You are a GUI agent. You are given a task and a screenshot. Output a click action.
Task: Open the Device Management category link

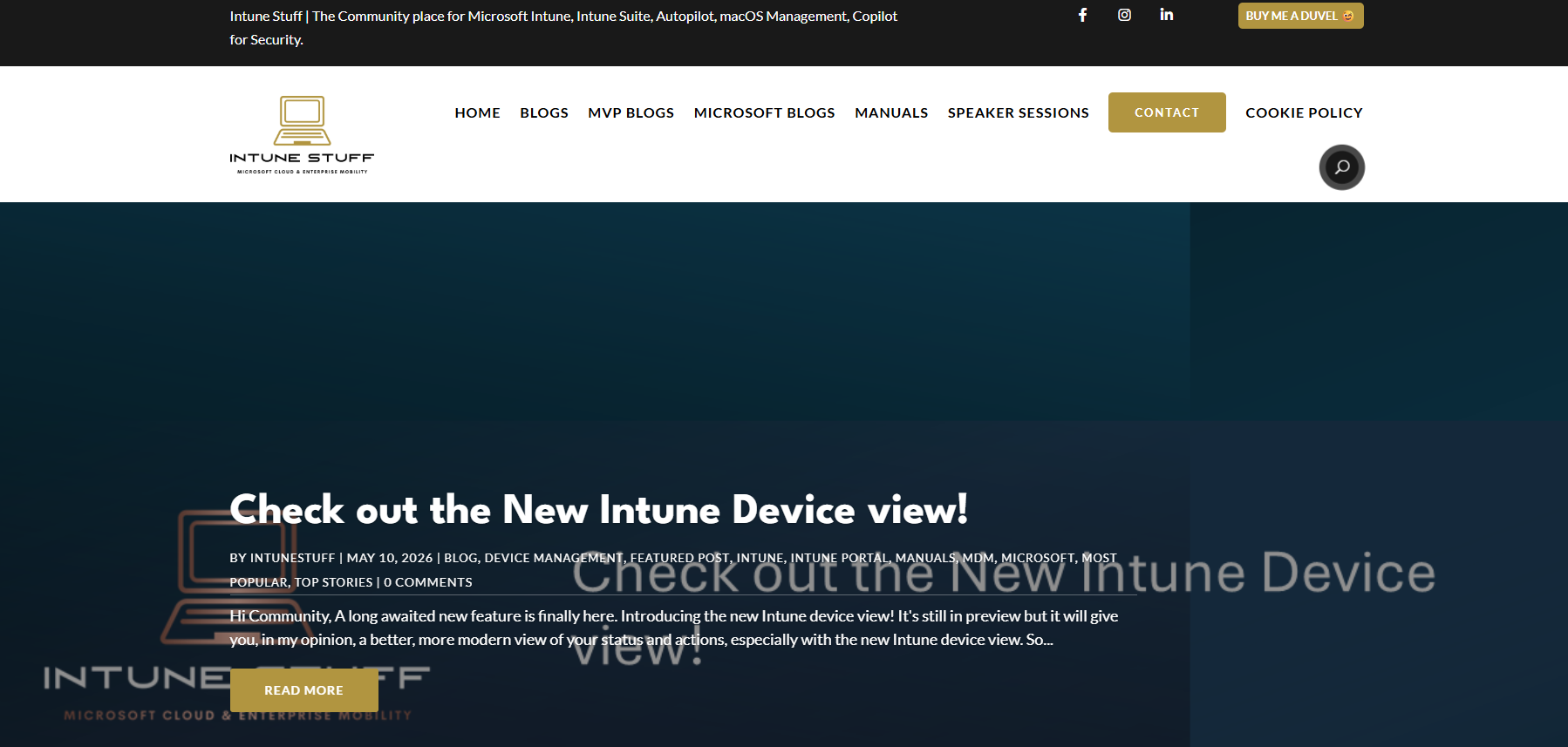[x=554, y=558]
